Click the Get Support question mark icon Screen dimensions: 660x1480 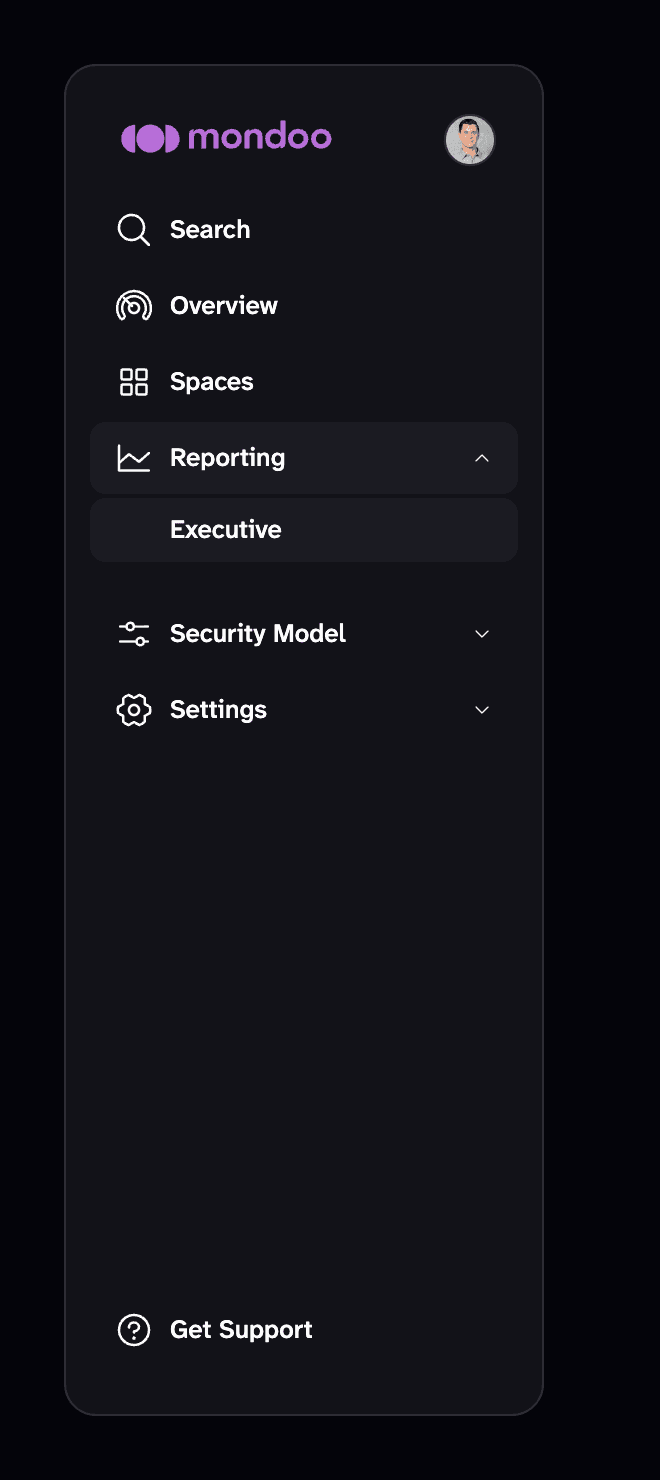point(134,1330)
